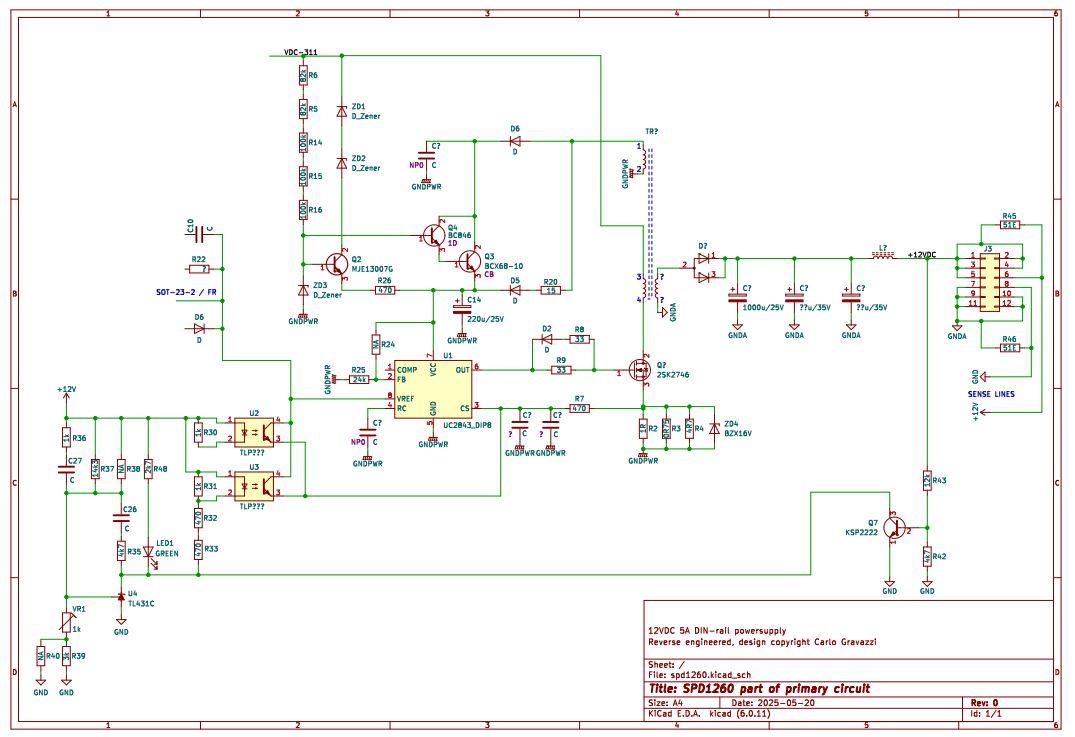The height and width of the screenshot is (737, 1075).
Task: Select the Date: 2025-05-20 field
Action: pos(773,703)
